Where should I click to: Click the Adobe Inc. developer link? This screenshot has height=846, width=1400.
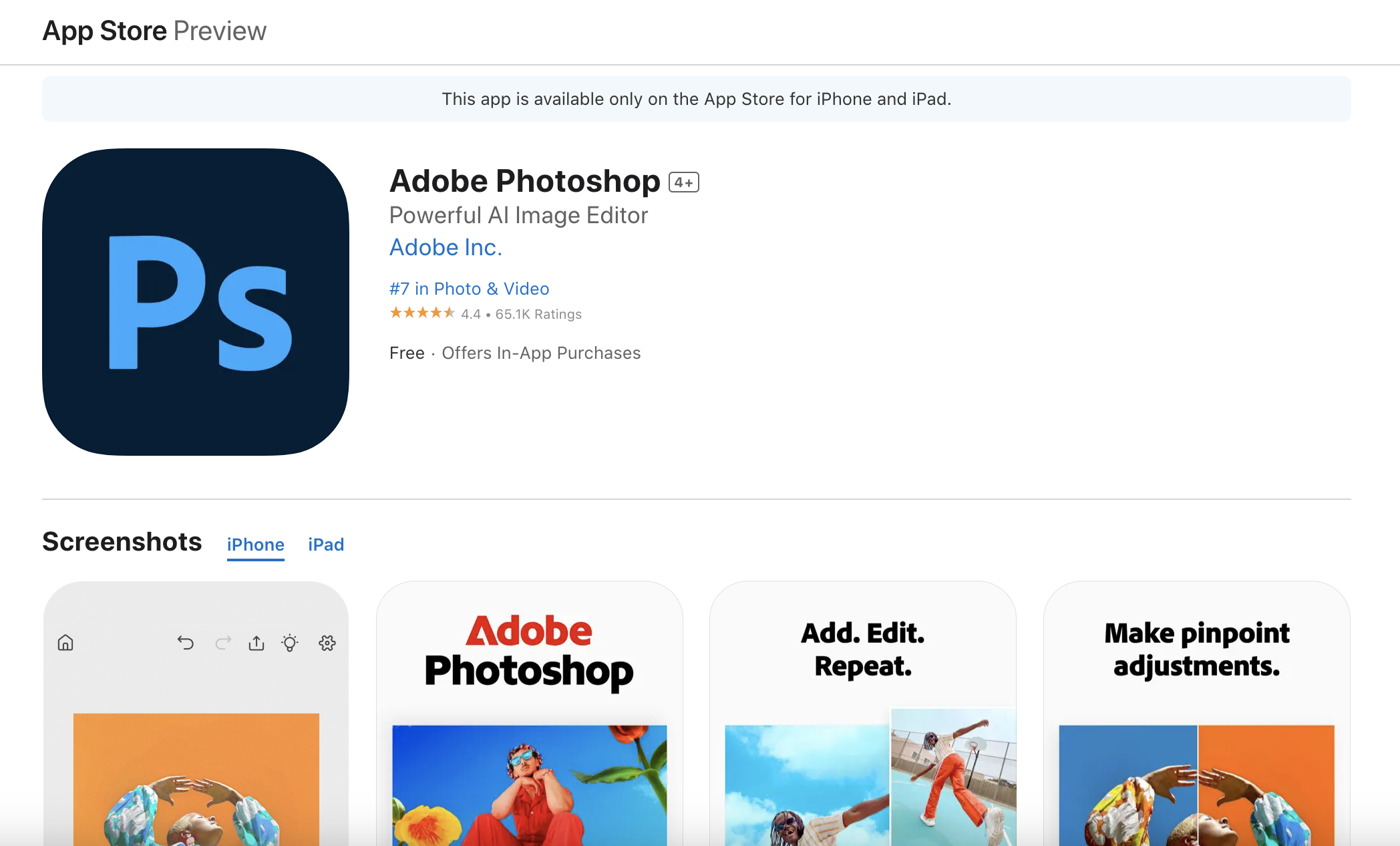(446, 247)
